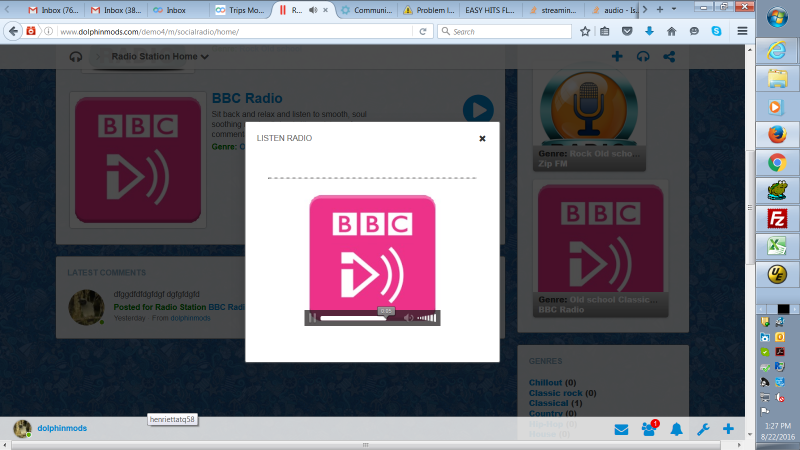Open the dolphinmods profile link in bottom bar
Image resolution: width=800 pixels, height=450 pixels.
(x=62, y=428)
